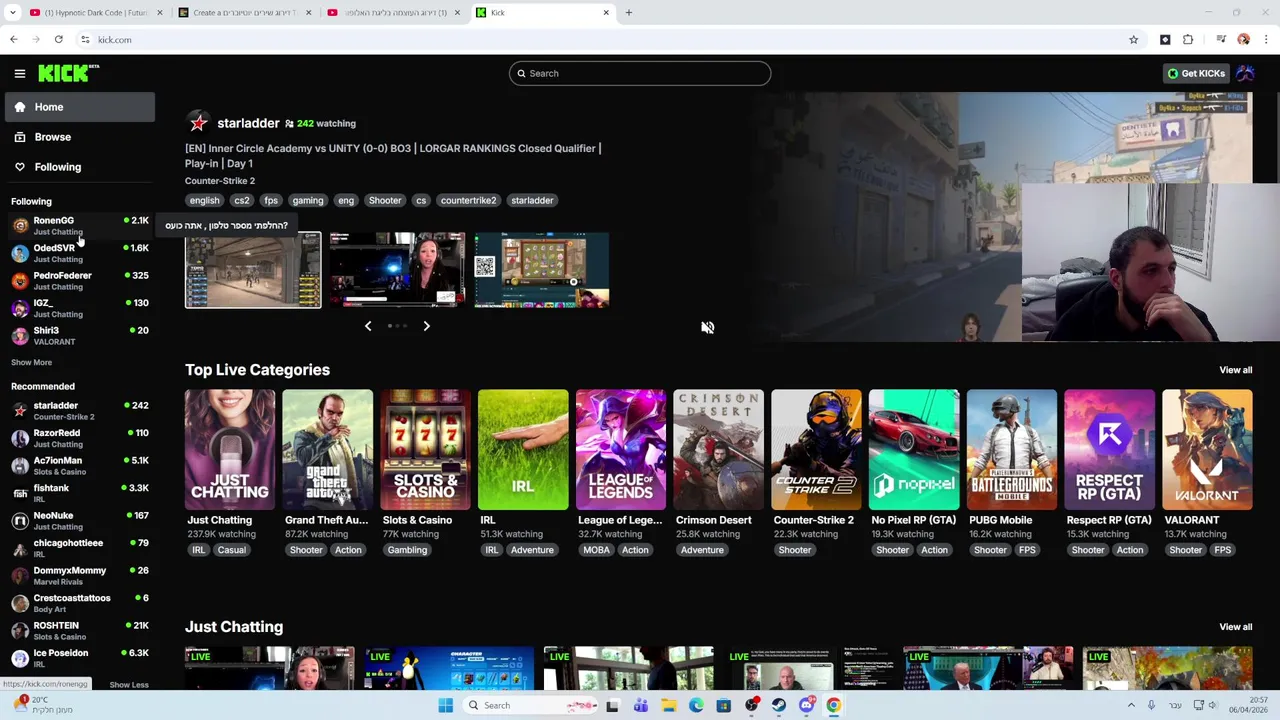The image size is (1280, 720).
Task: Open Shir13 VALORANT channel in sidebar
Action: pyautogui.click(x=79, y=335)
